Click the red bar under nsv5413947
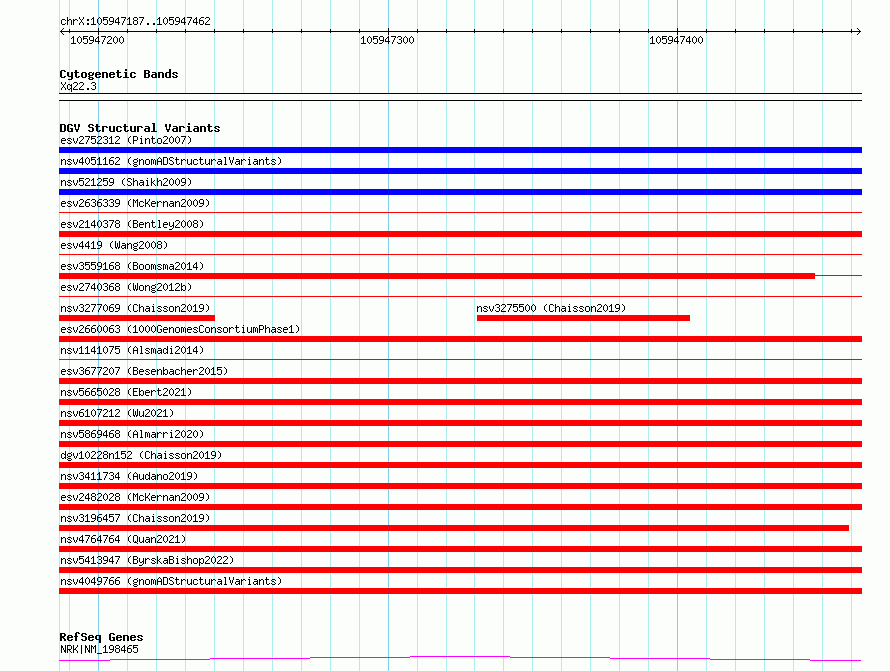Image resolution: width=890 pixels, height=671 pixels. pyautogui.click(x=460, y=570)
